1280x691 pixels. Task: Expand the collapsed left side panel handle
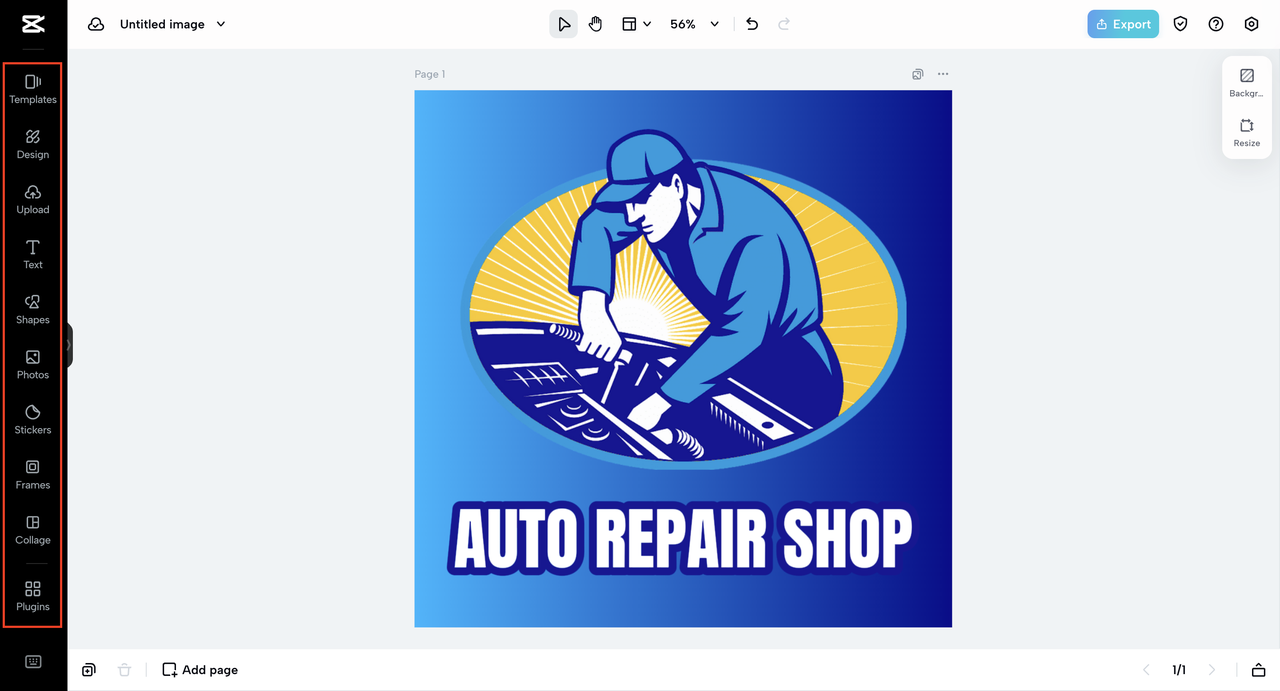click(69, 345)
